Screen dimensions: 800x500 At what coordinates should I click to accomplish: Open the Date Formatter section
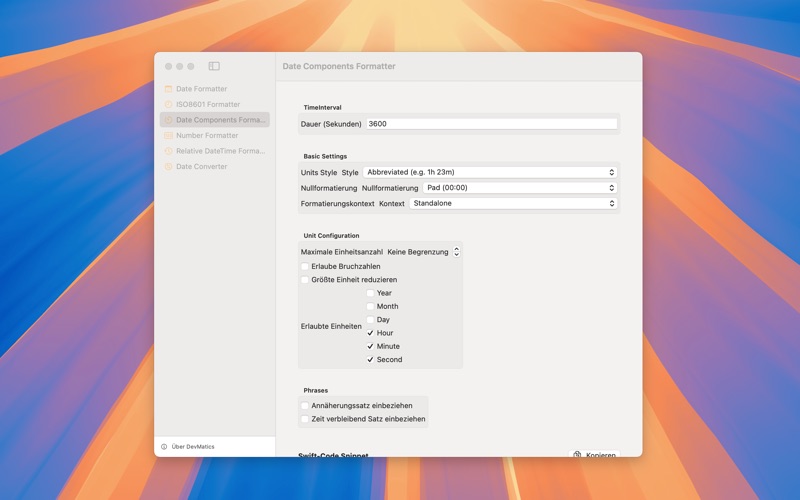point(214,89)
